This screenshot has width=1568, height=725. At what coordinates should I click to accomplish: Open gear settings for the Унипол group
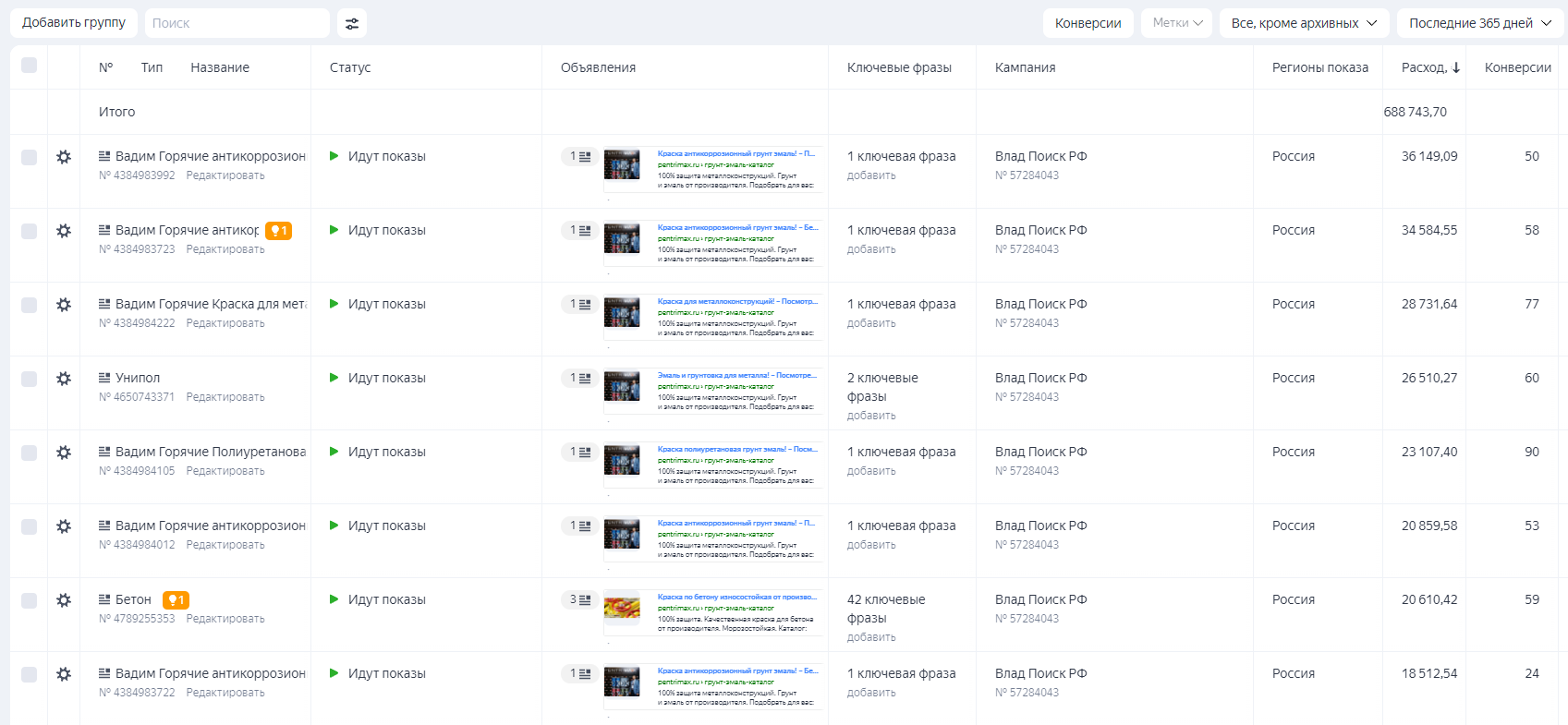click(64, 379)
